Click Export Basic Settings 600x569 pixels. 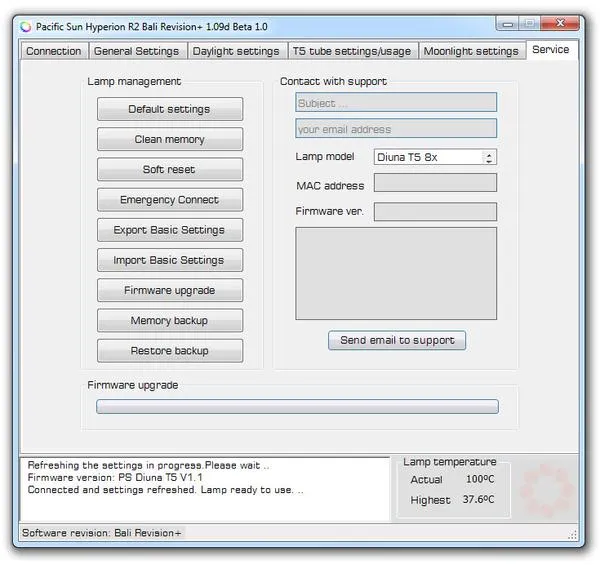pyautogui.click(x=170, y=230)
